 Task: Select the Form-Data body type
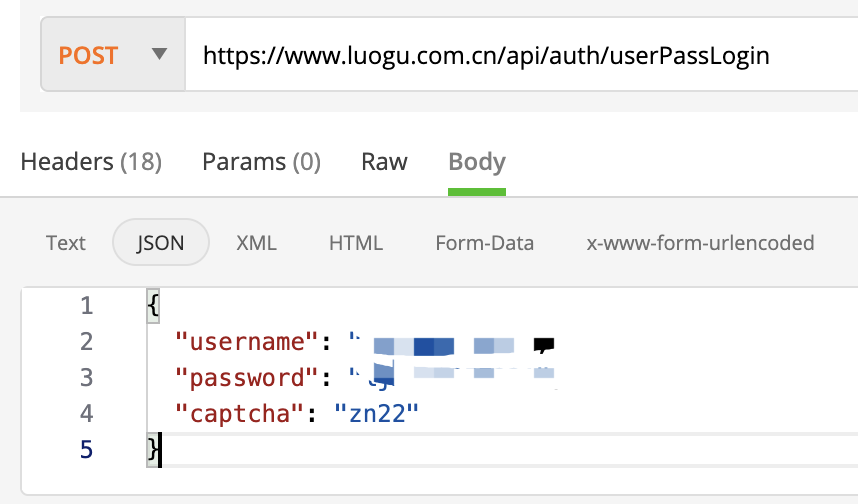point(484,242)
